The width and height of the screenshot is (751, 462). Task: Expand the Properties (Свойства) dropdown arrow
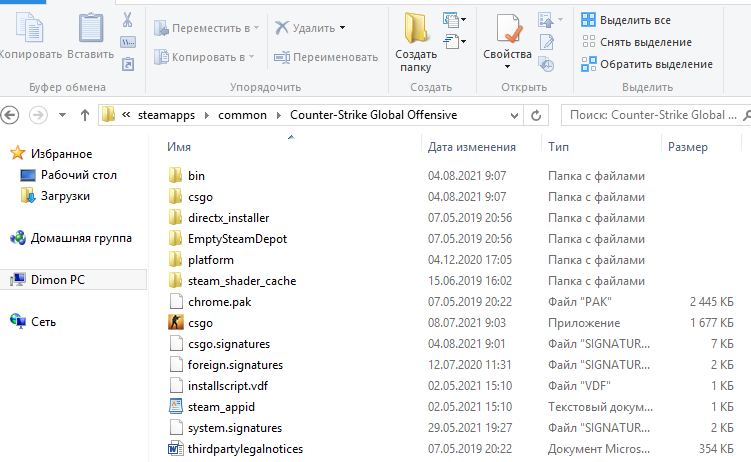(508, 67)
